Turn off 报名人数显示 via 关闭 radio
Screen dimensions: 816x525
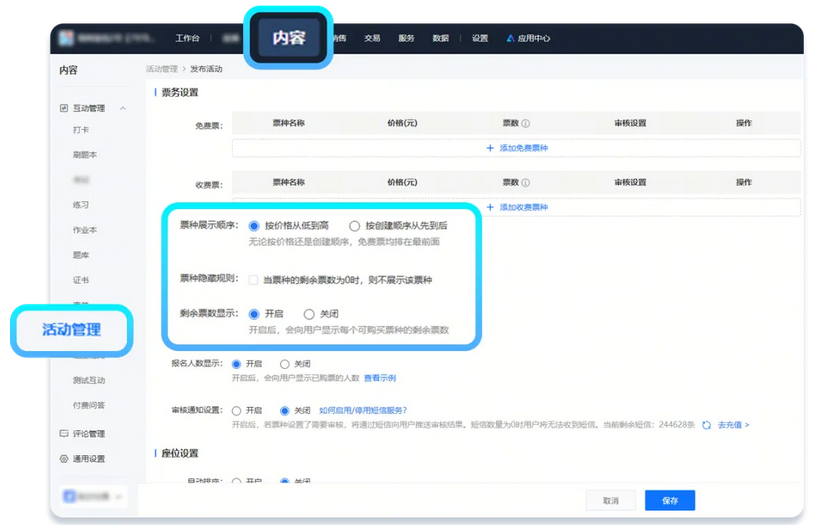(285, 364)
